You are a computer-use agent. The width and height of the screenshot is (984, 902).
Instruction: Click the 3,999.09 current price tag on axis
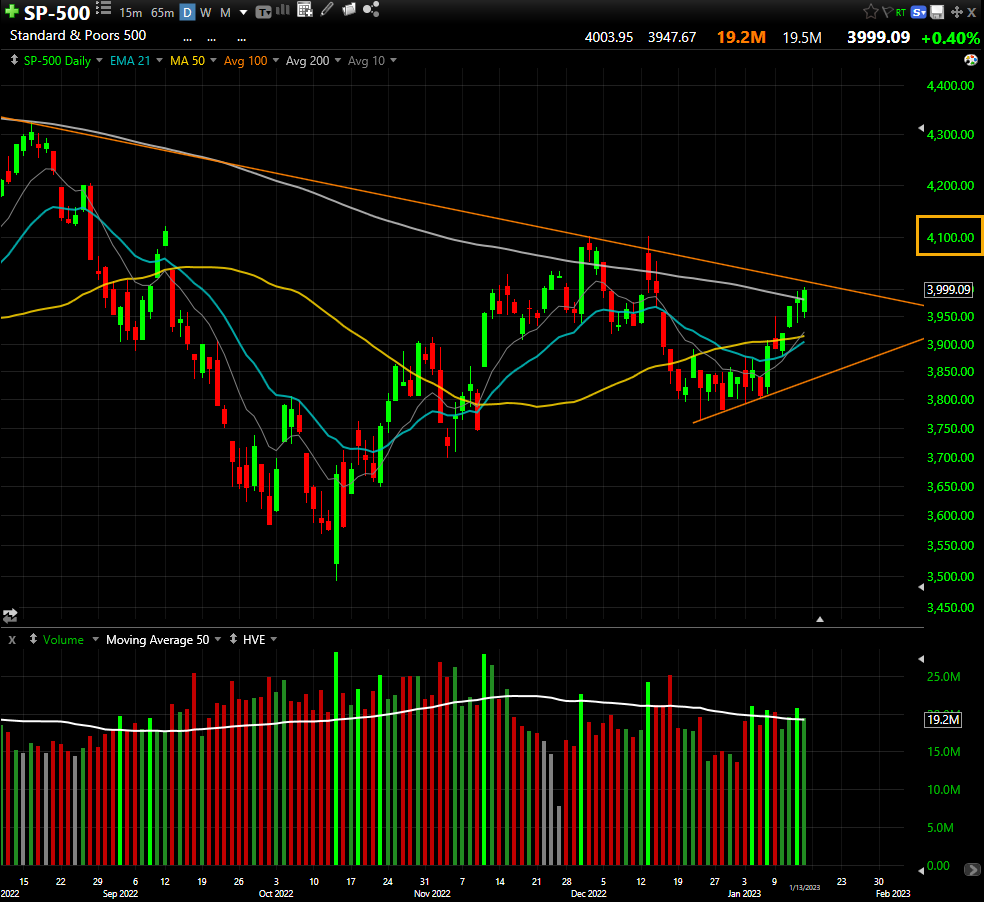(x=949, y=289)
